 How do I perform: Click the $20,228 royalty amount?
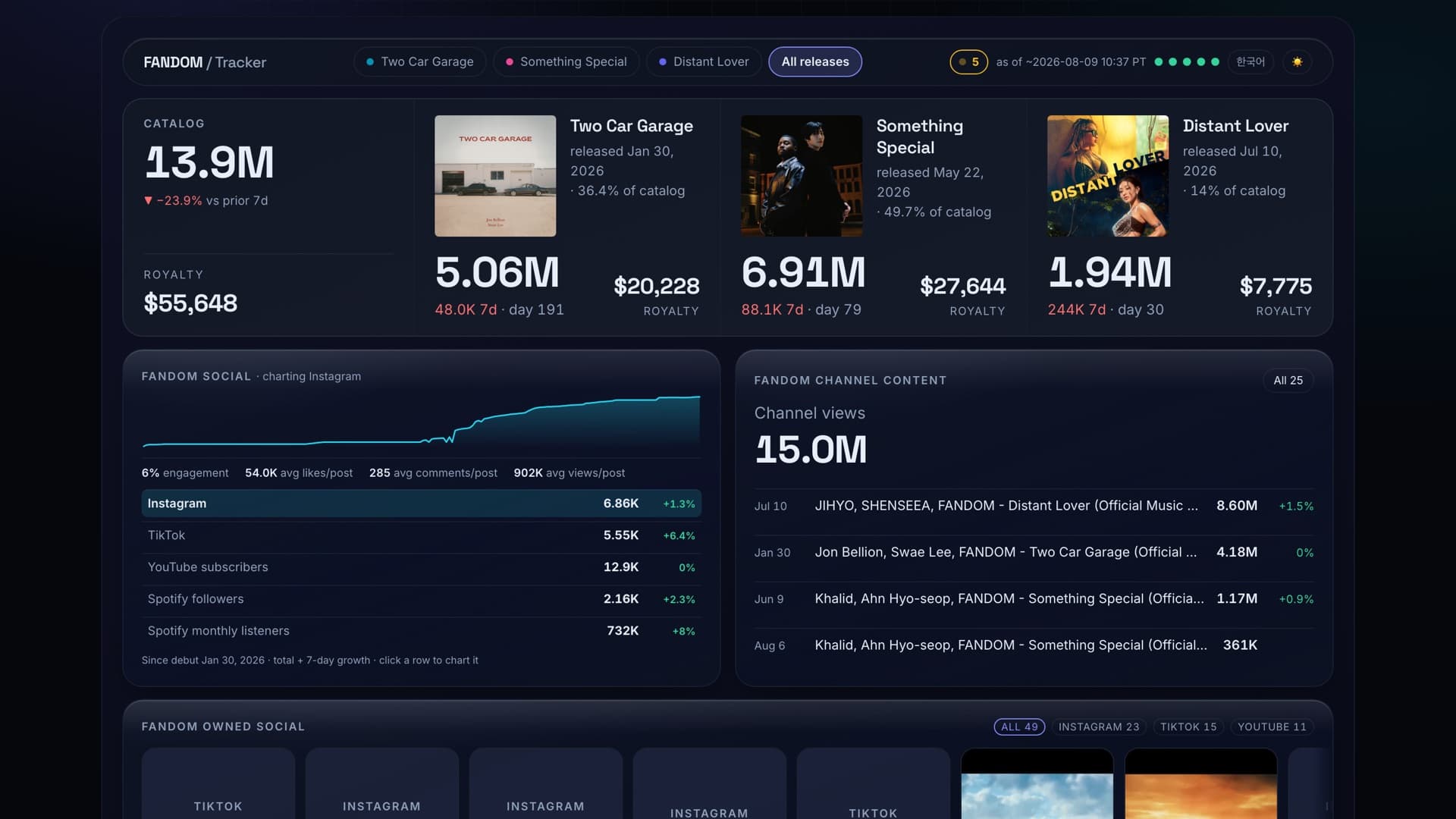click(657, 286)
